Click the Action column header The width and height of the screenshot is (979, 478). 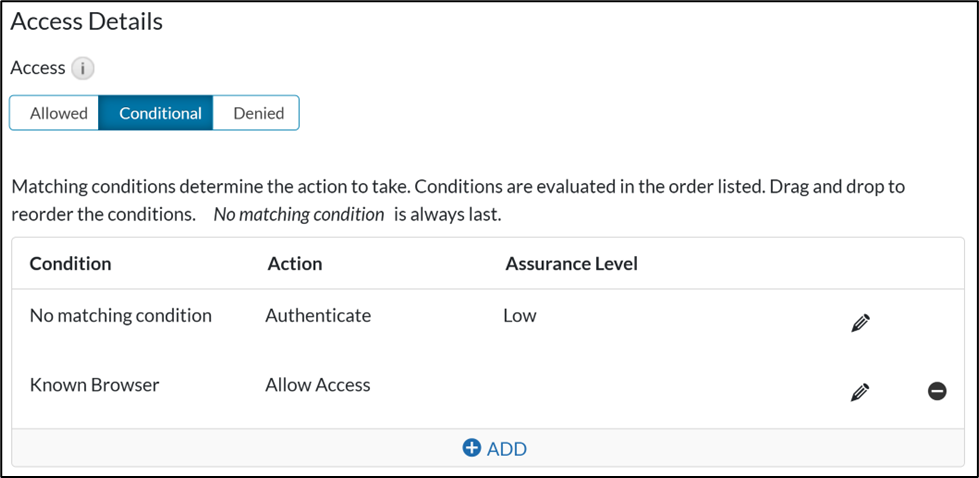click(x=295, y=264)
